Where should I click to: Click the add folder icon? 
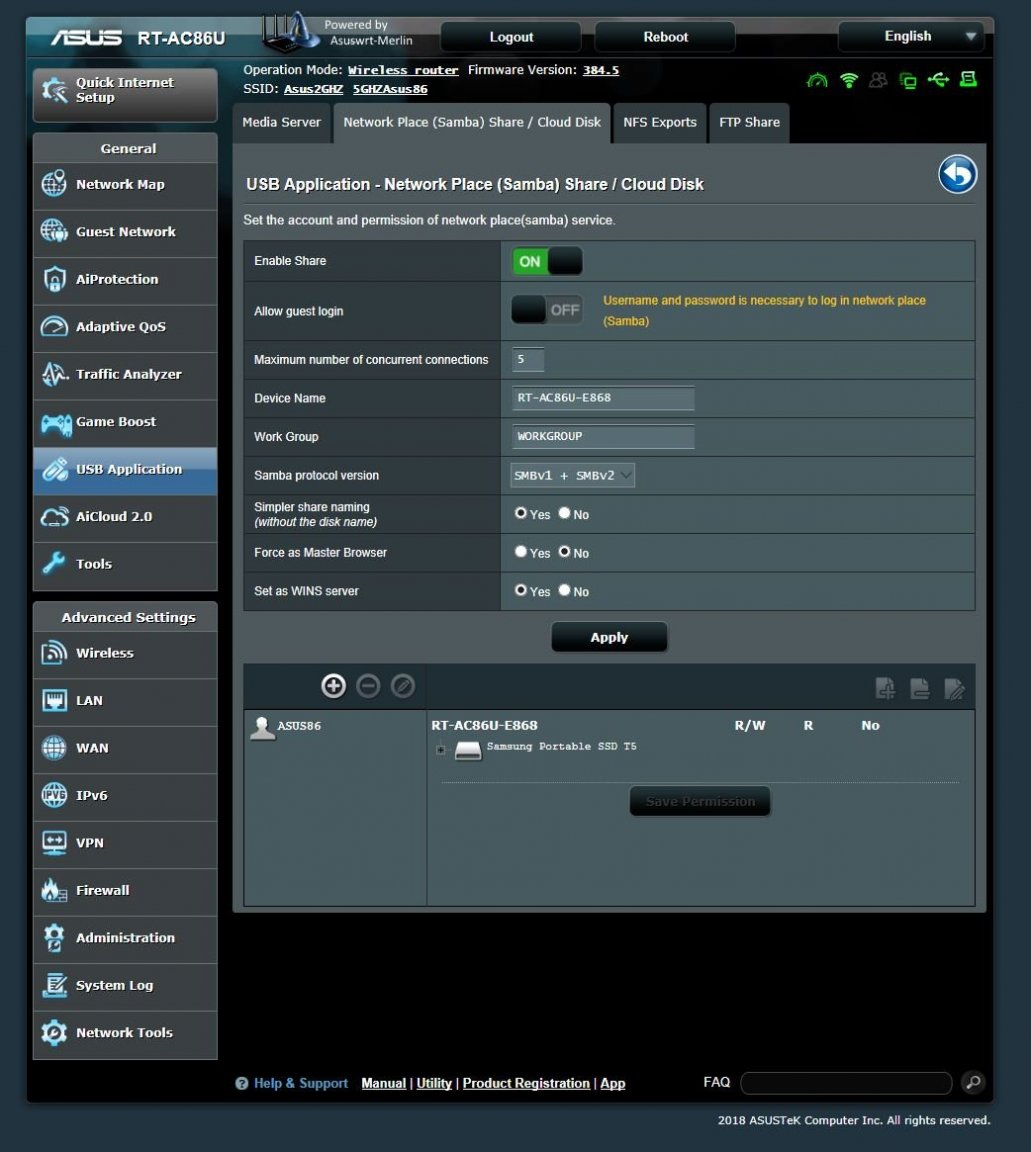tap(885, 688)
